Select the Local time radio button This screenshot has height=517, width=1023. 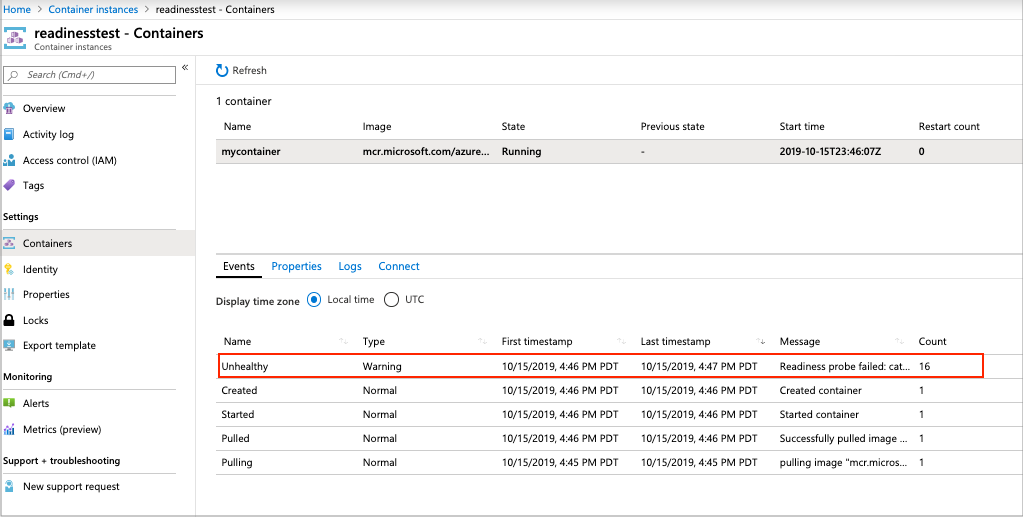click(314, 300)
